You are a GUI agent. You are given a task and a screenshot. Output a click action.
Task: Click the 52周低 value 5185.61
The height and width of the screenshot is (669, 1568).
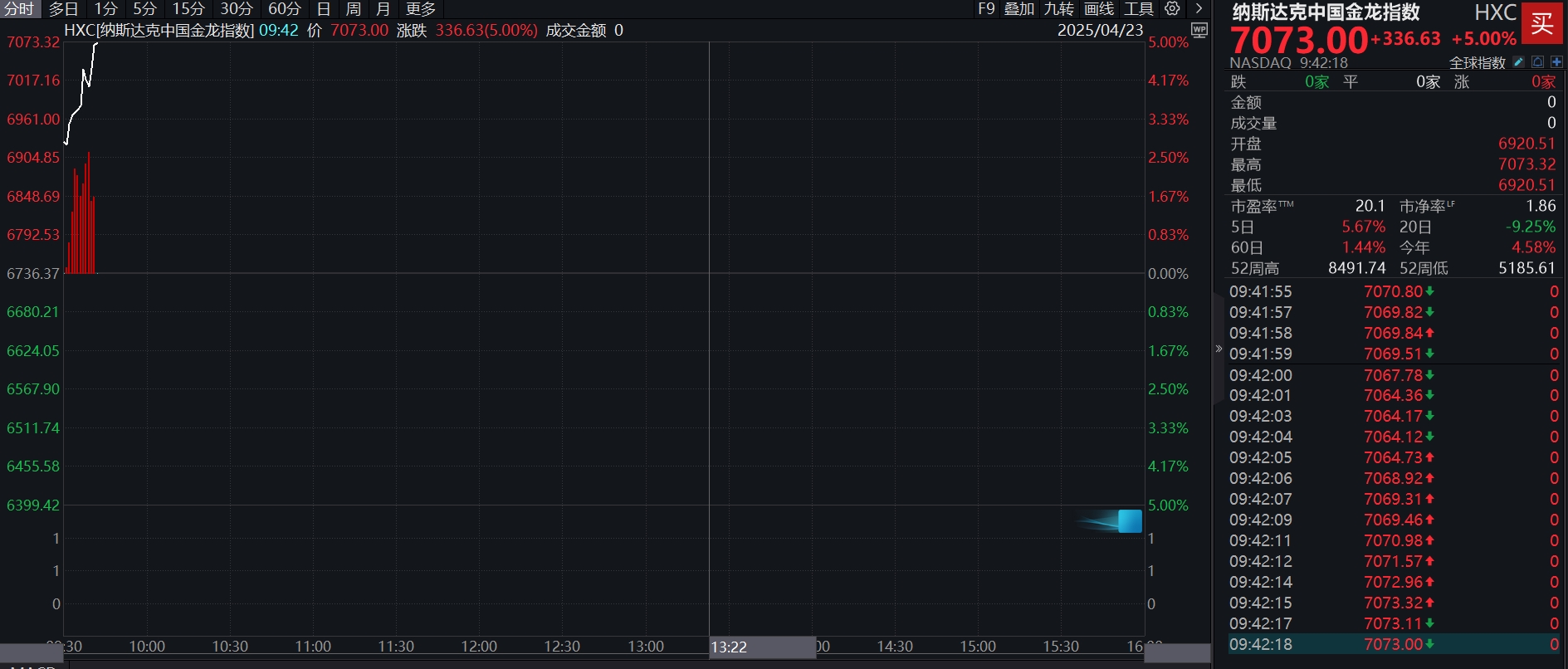(1526, 268)
